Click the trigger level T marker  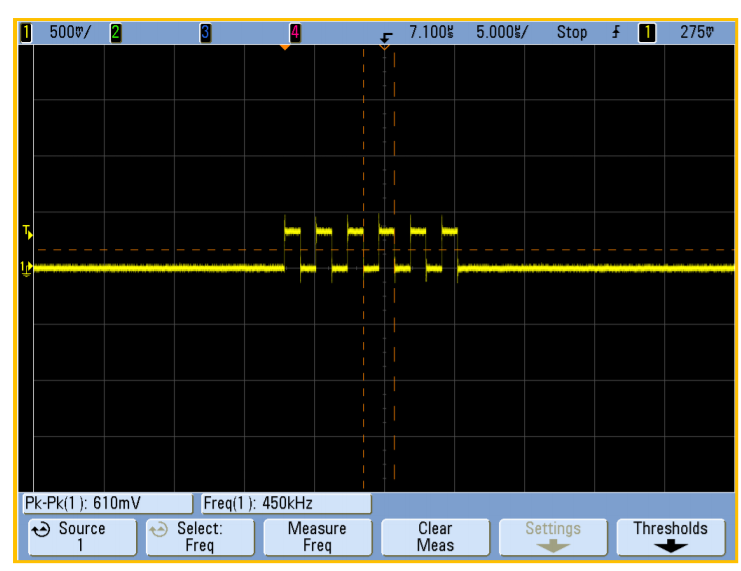pyautogui.click(x=27, y=232)
